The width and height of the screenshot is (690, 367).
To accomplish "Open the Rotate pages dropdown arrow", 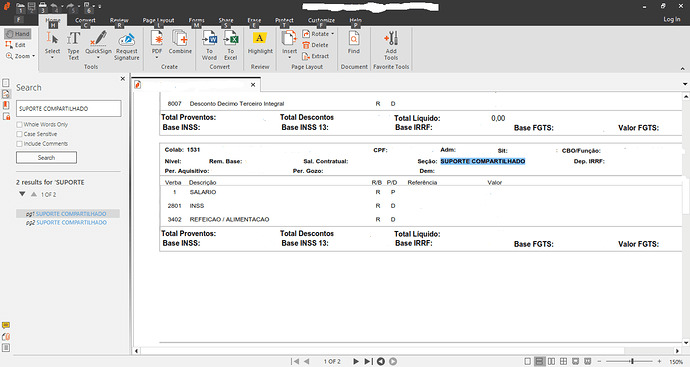I will coord(333,34).
